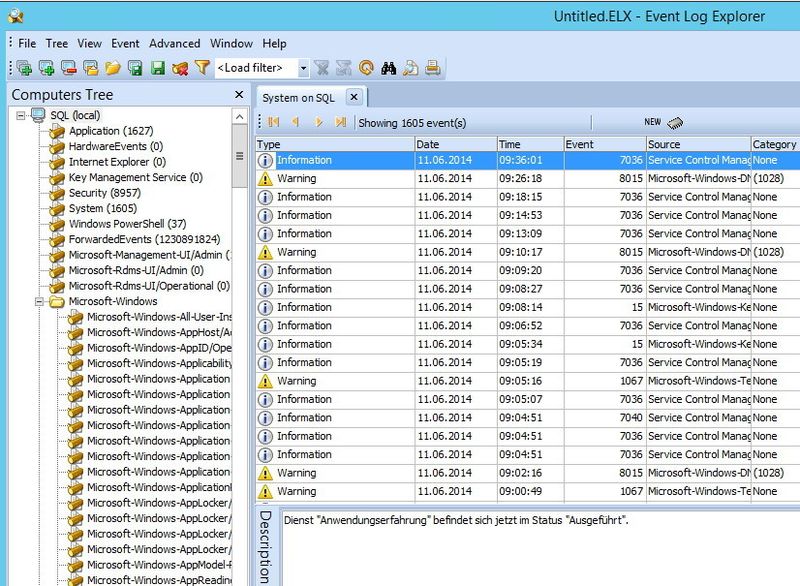This screenshot has height=586, width=800.
Task: Select the Security (8957) log
Action: pyautogui.click(x=105, y=193)
